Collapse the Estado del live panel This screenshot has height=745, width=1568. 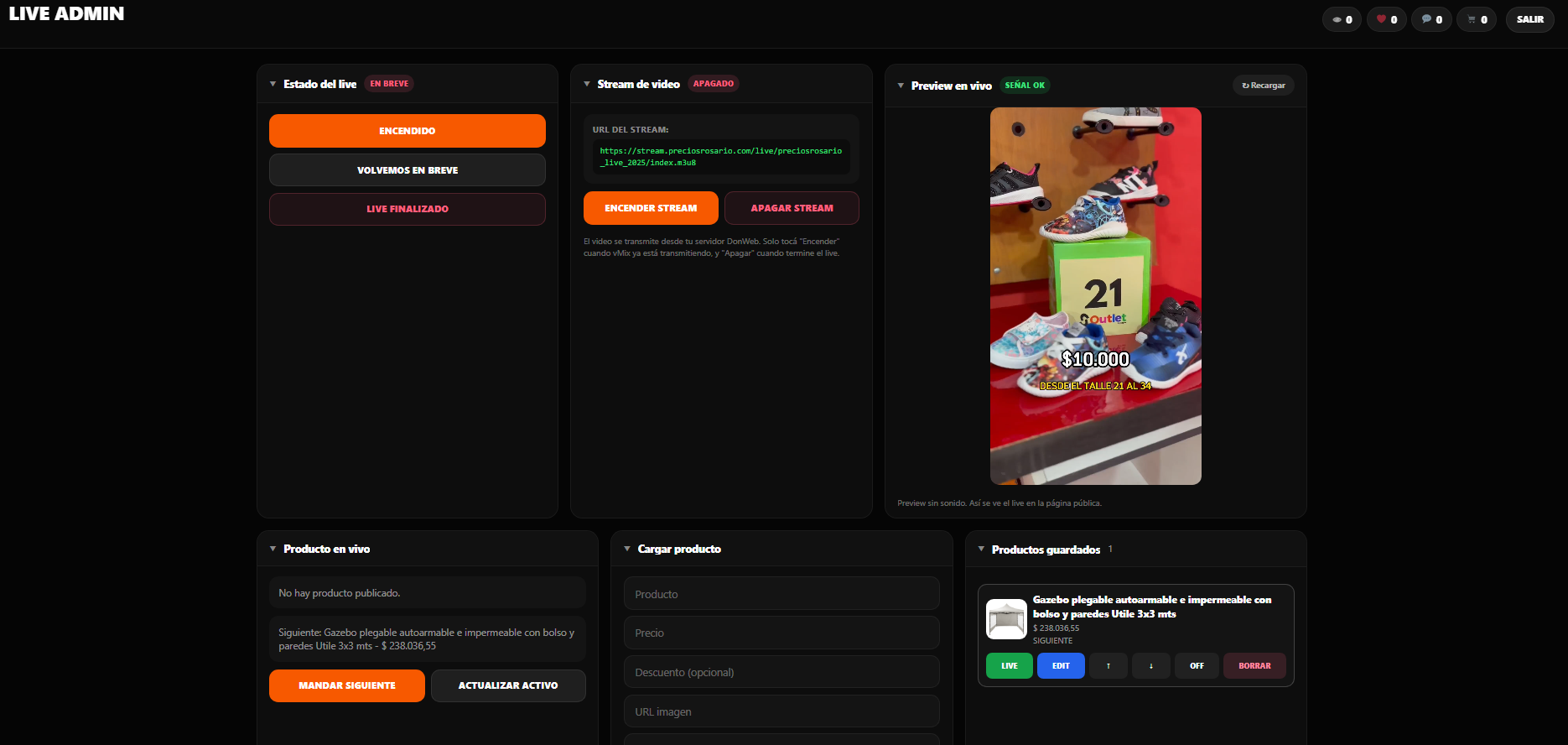[273, 84]
